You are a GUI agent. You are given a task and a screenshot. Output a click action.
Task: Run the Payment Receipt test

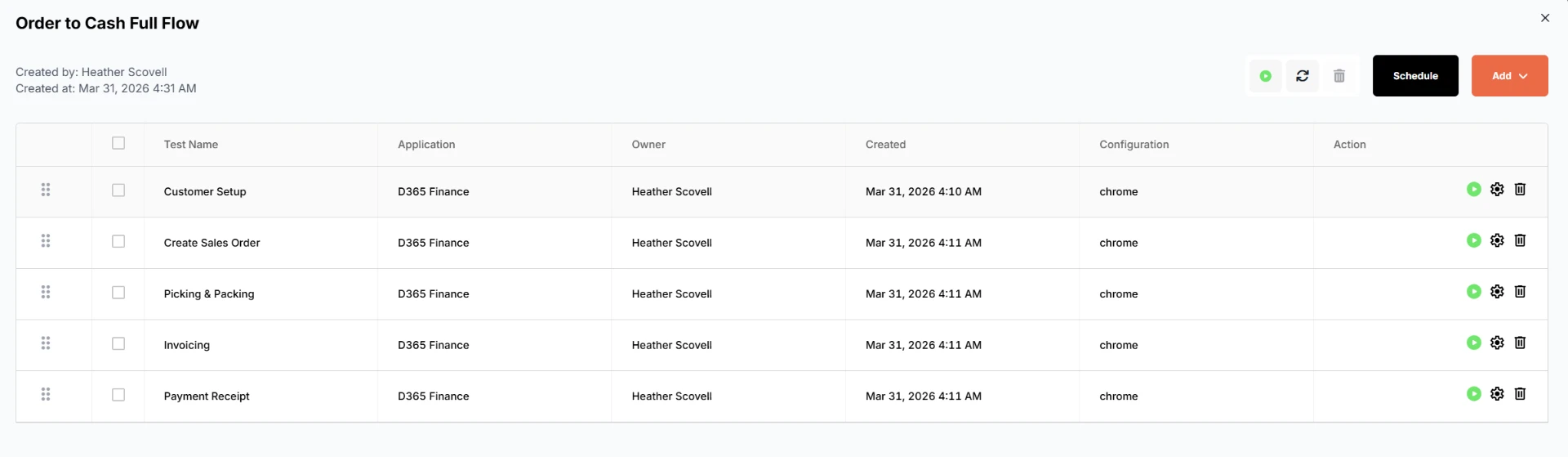(x=1473, y=394)
